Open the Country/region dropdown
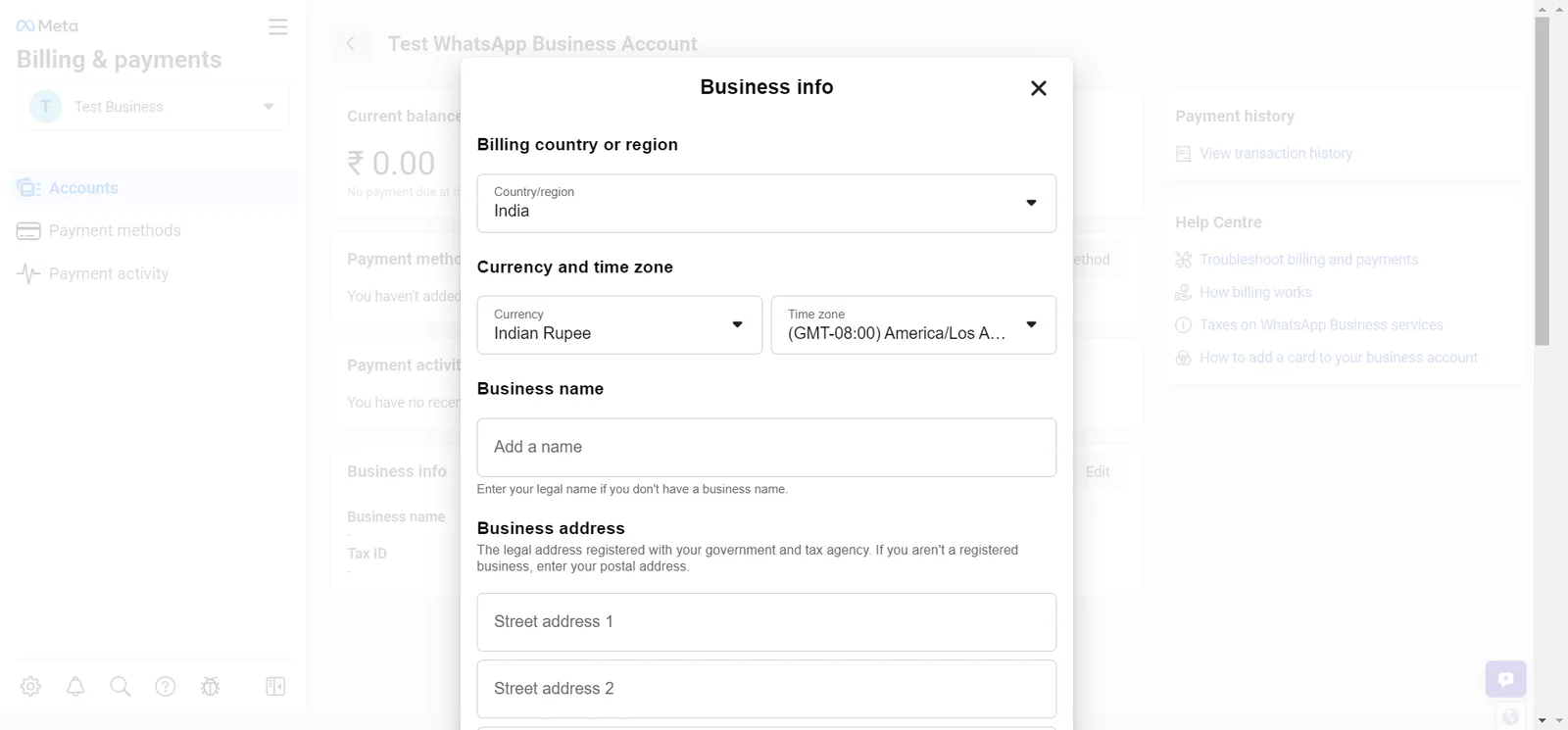The height and width of the screenshot is (730, 1568). (766, 203)
